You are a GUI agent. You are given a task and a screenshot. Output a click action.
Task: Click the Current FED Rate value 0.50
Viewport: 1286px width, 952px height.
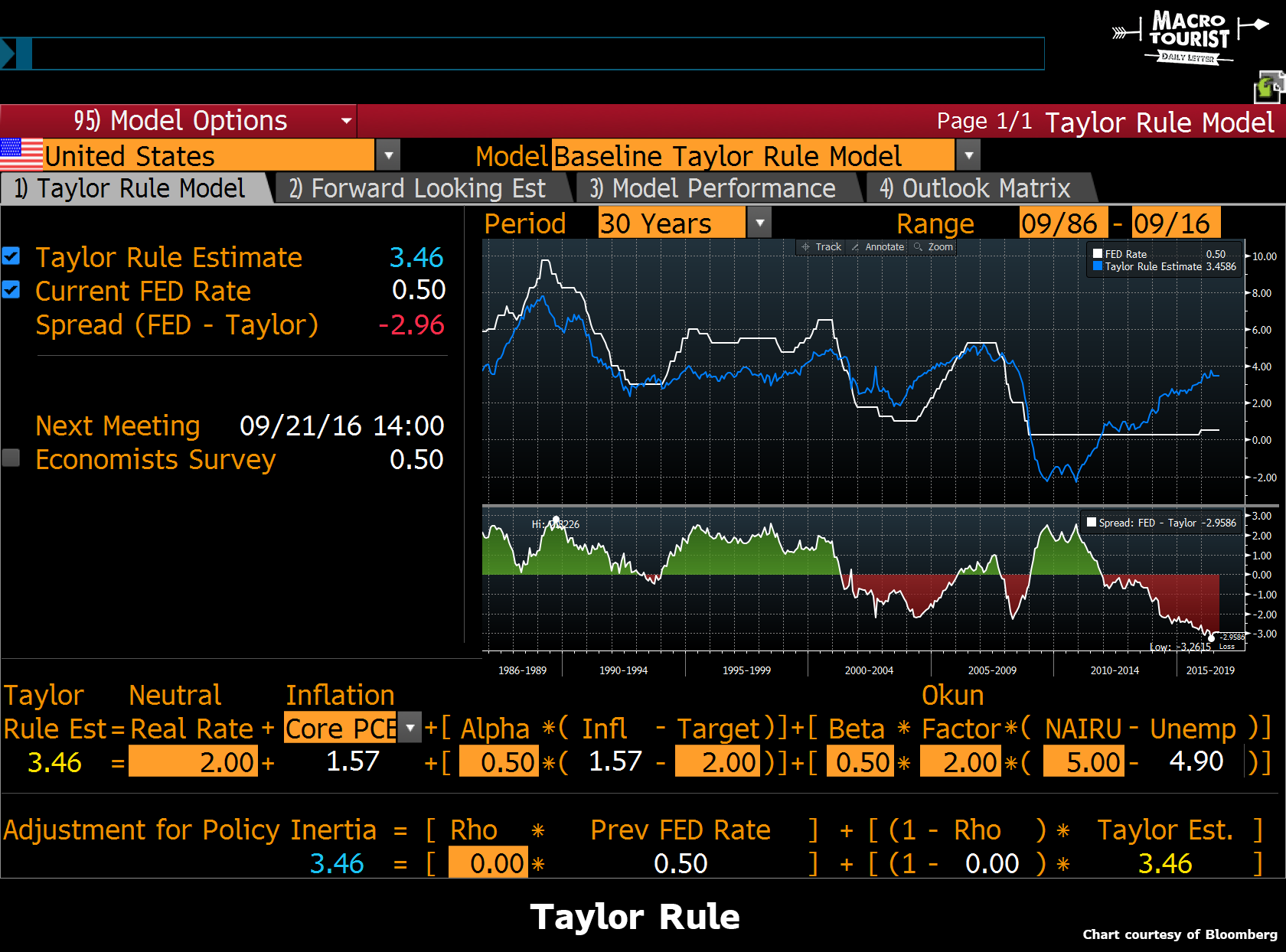coord(419,290)
